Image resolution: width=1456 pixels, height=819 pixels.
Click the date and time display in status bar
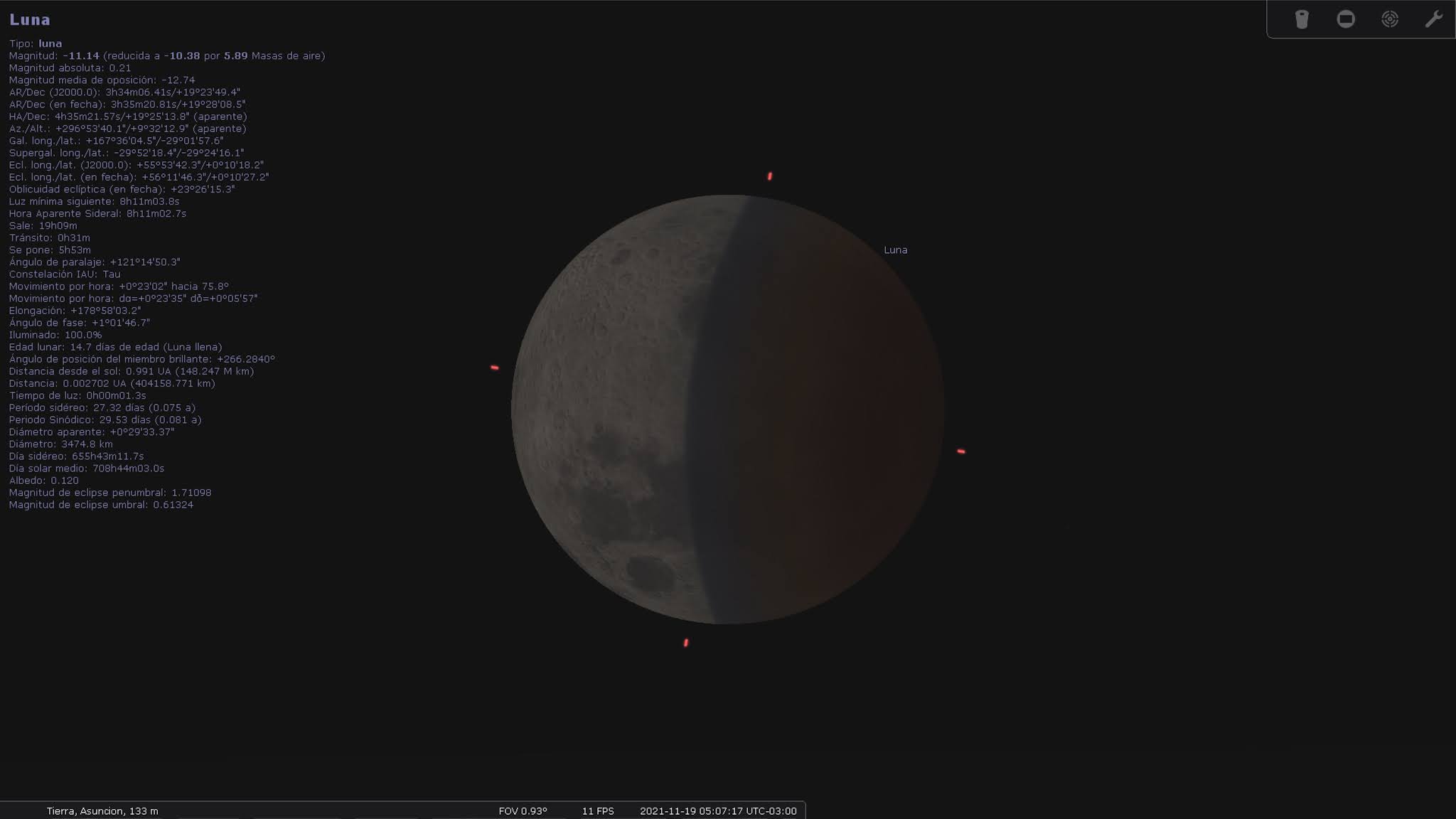[x=718, y=811]
